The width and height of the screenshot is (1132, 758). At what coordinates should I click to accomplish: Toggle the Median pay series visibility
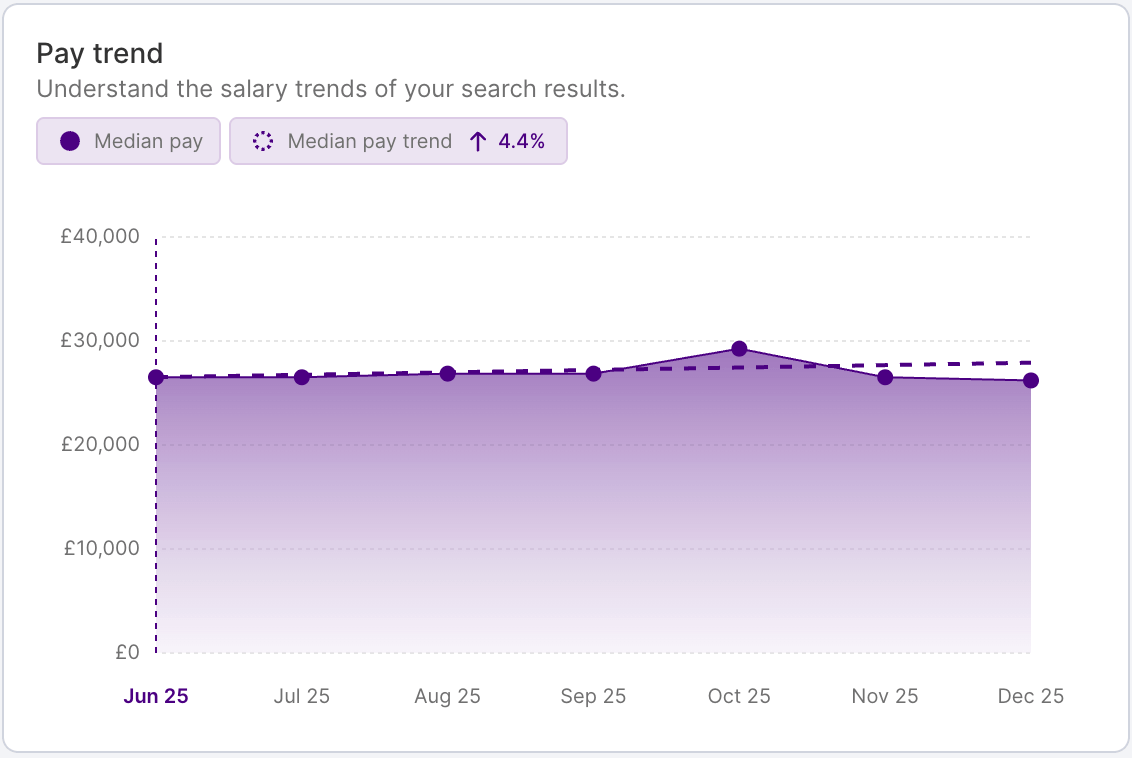pyautogui.click(x=128, y=141)
